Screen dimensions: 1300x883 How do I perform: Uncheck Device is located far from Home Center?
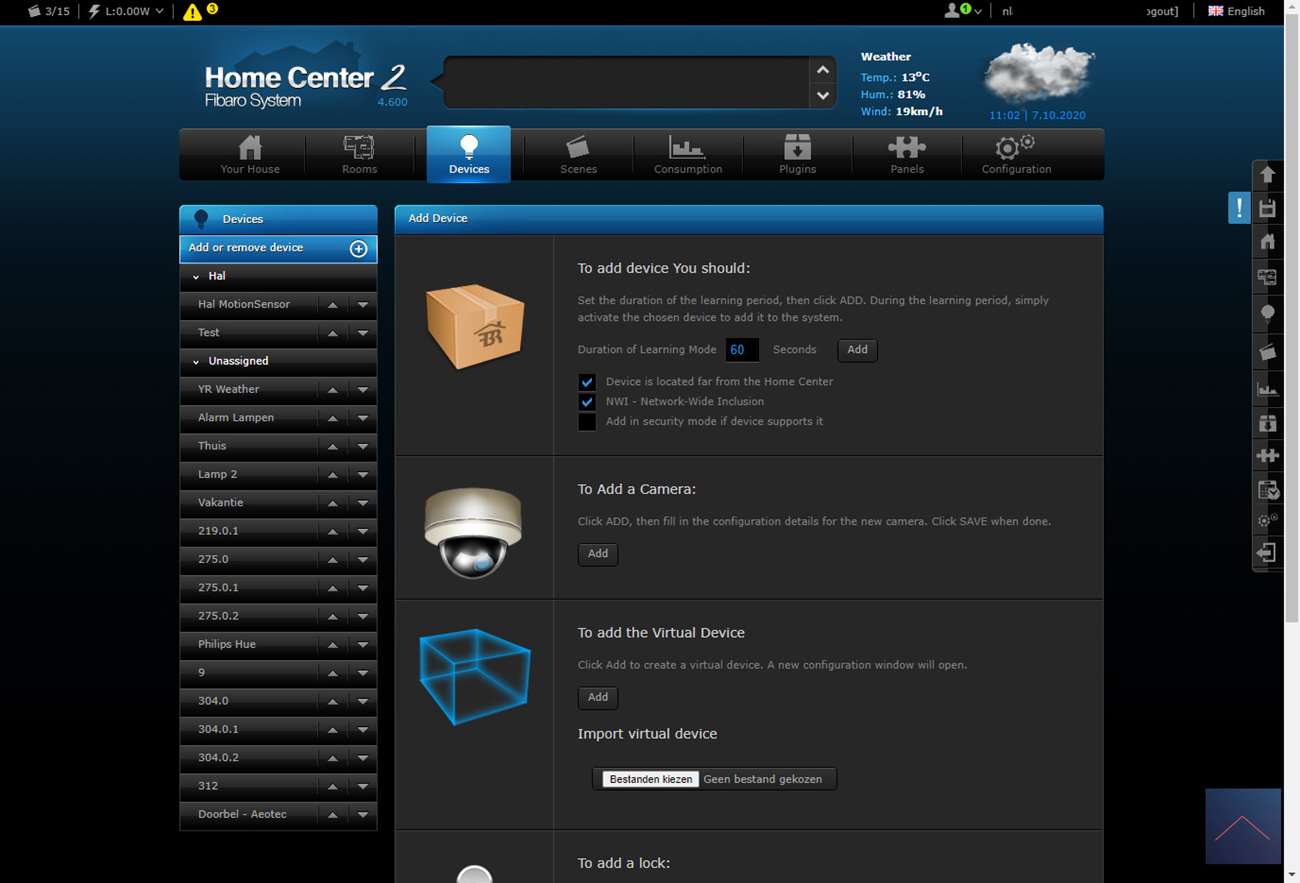pyautogui.click(x=587, y=382)
